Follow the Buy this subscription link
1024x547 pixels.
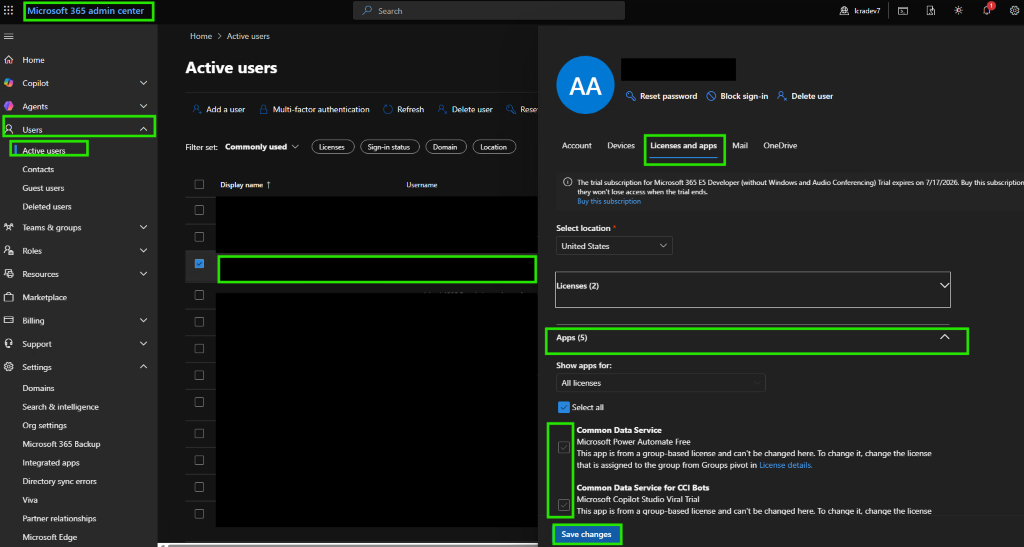pos(609,202)
